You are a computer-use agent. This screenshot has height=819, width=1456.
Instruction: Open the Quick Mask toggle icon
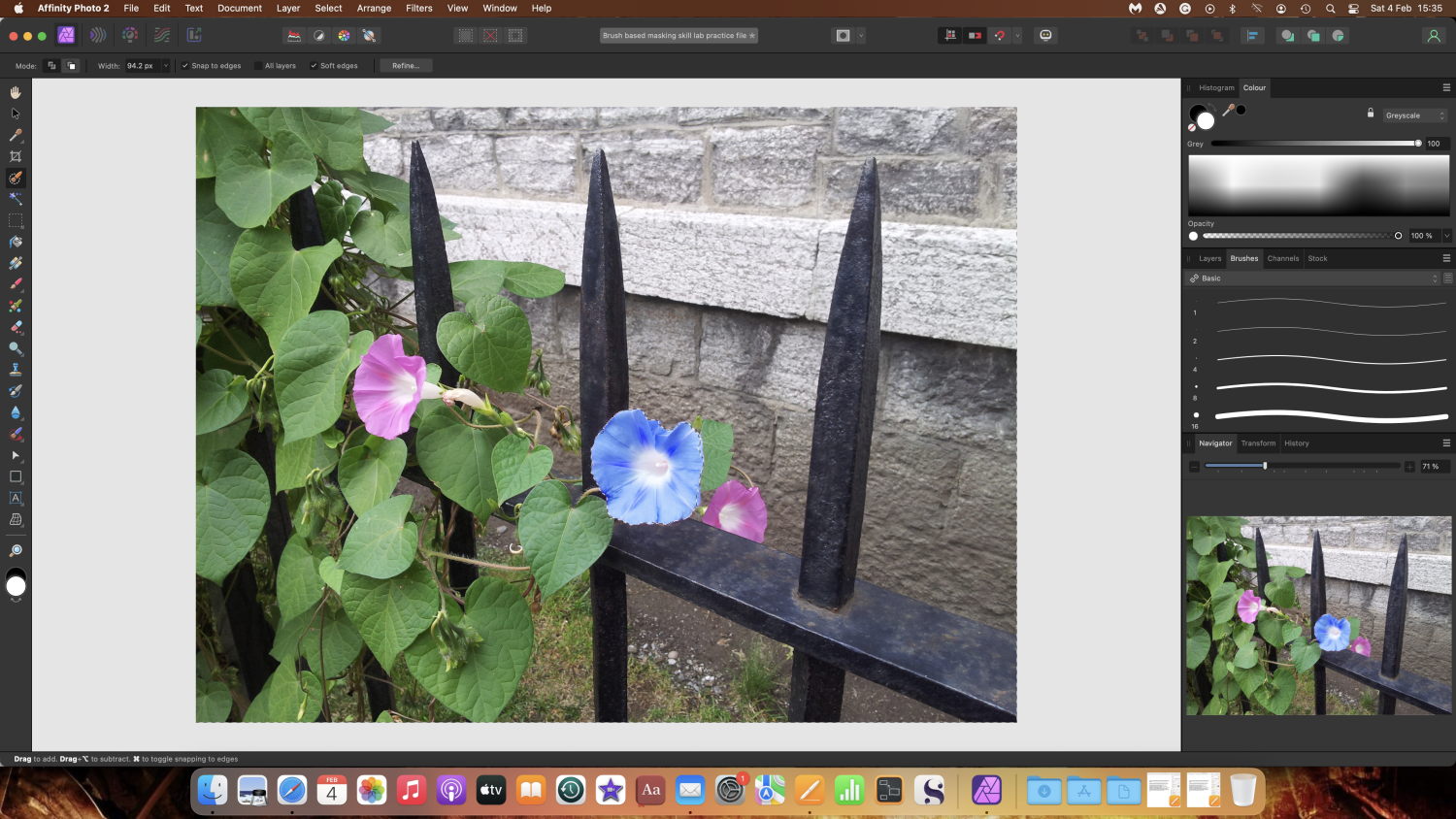pos(841,35)
